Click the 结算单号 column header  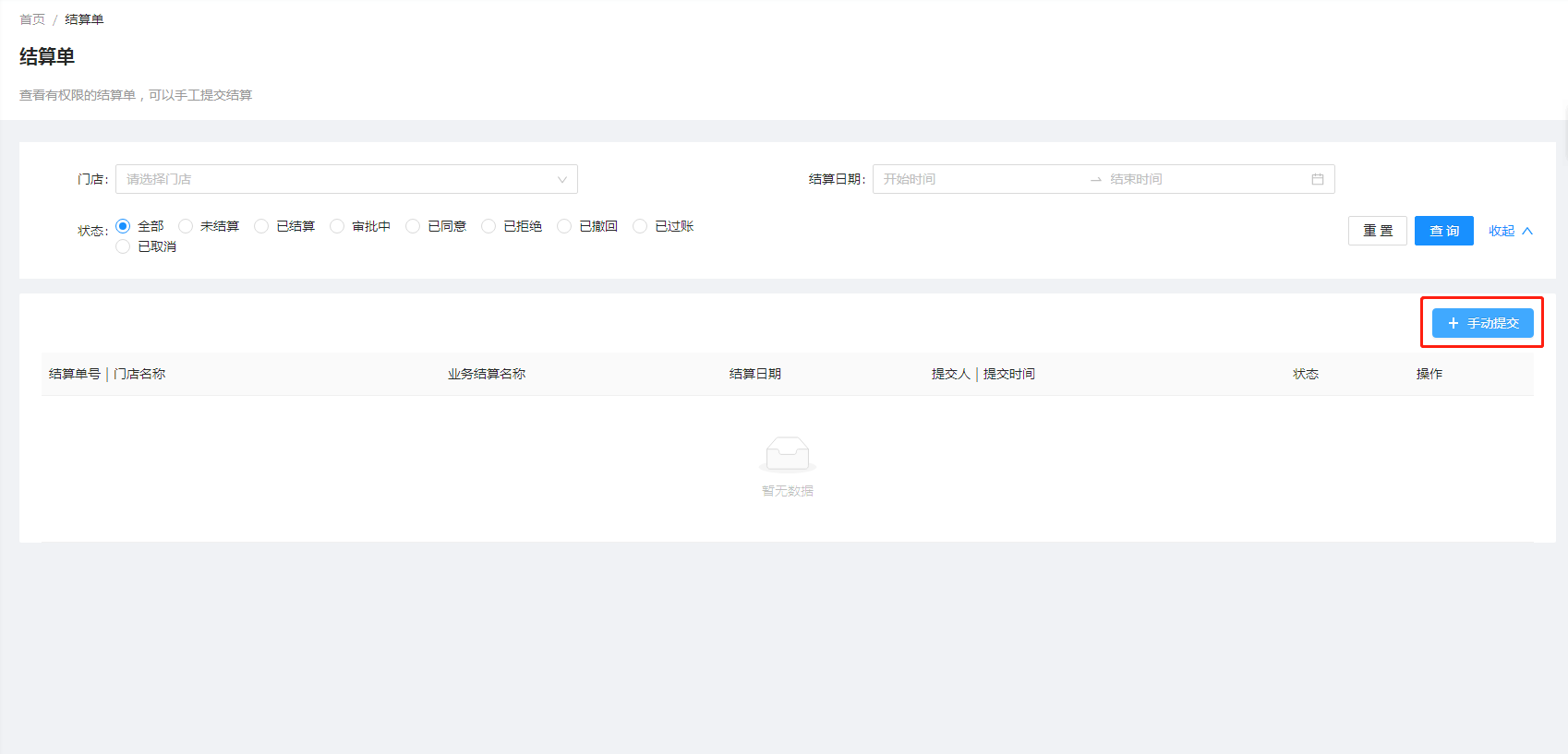(75, 374)
